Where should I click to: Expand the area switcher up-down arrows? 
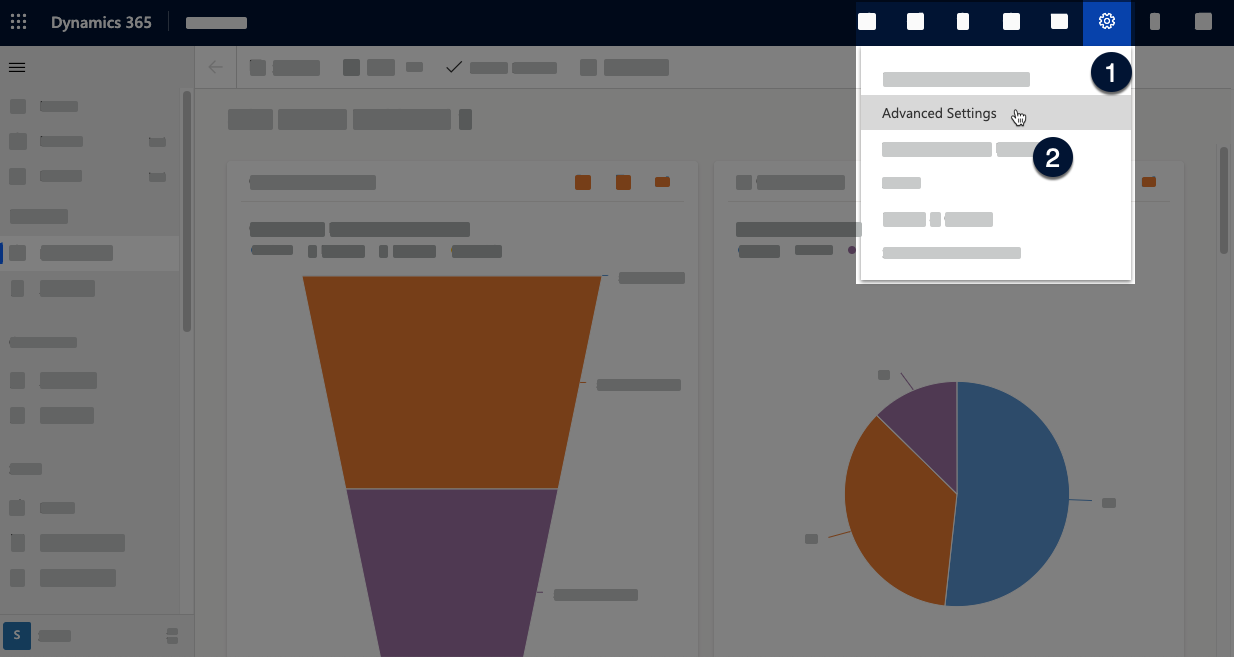tap(172, 635)
